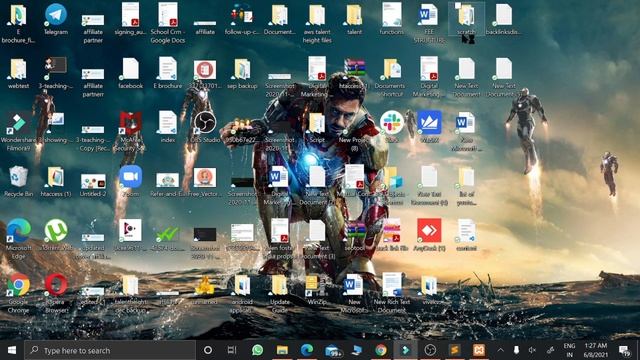The width and height of the screenshot is (640, 360).
Task: Open XAMPP from the taskbar
Action: (479, 350)
